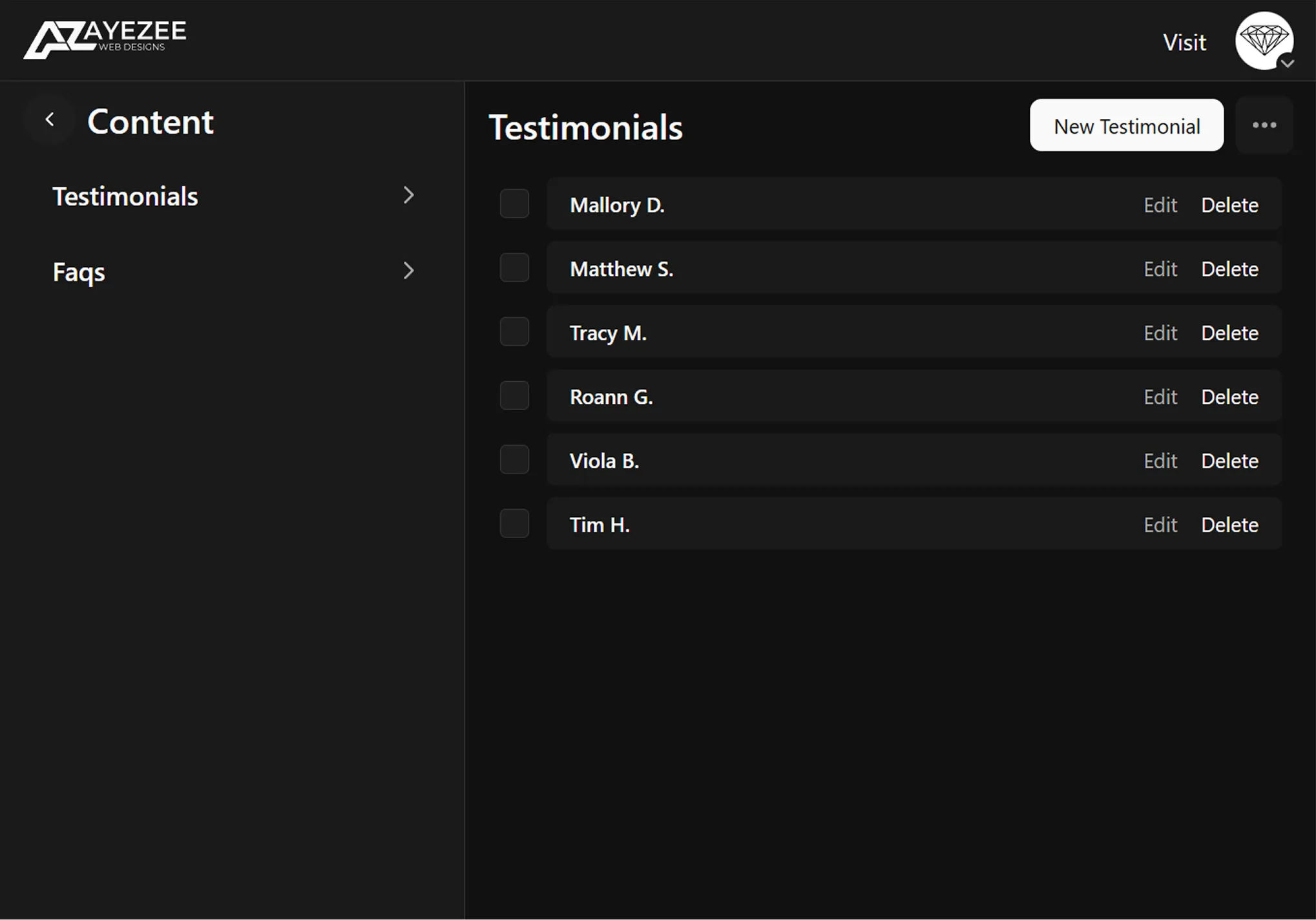Check the Tim H. row checkbox
This screenshot has width=1316, height=920.
point(514,524)
